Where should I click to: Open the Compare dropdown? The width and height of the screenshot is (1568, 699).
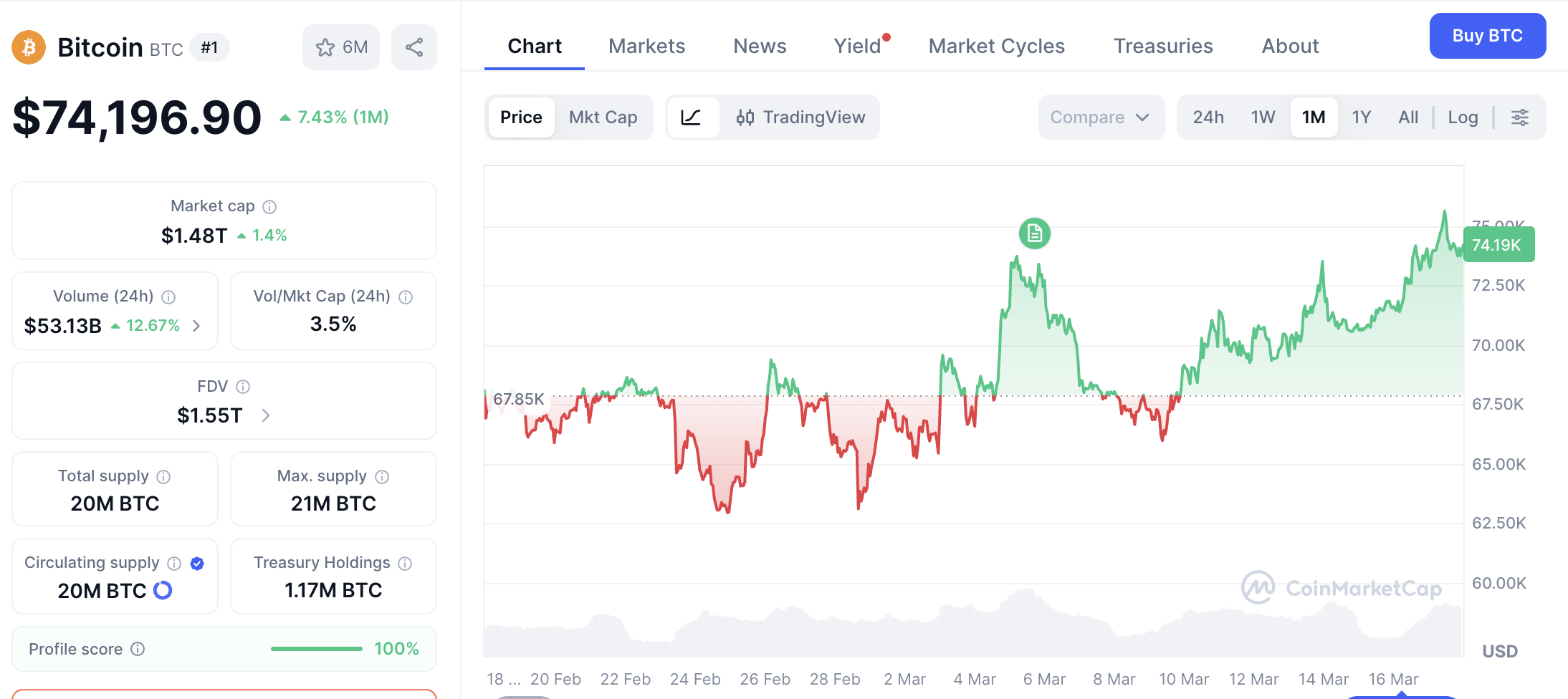[1101, 117]
